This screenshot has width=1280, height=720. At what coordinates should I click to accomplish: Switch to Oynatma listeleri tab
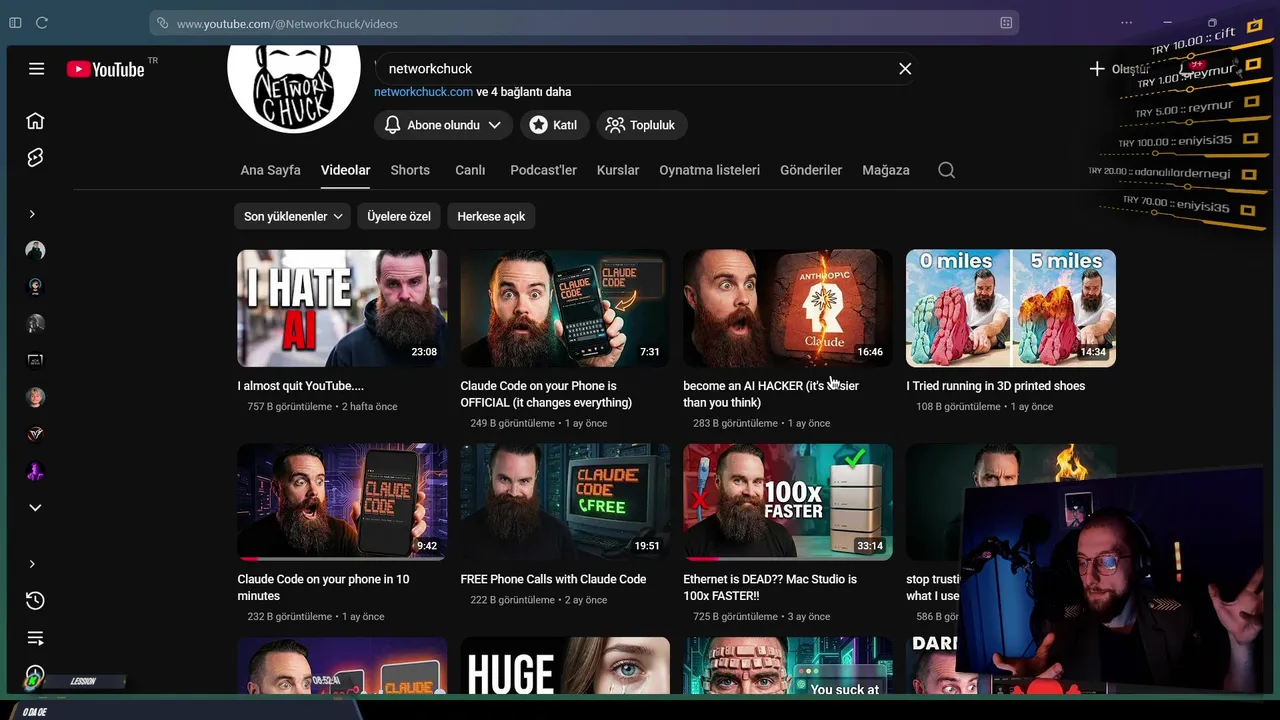pos(709,170)
